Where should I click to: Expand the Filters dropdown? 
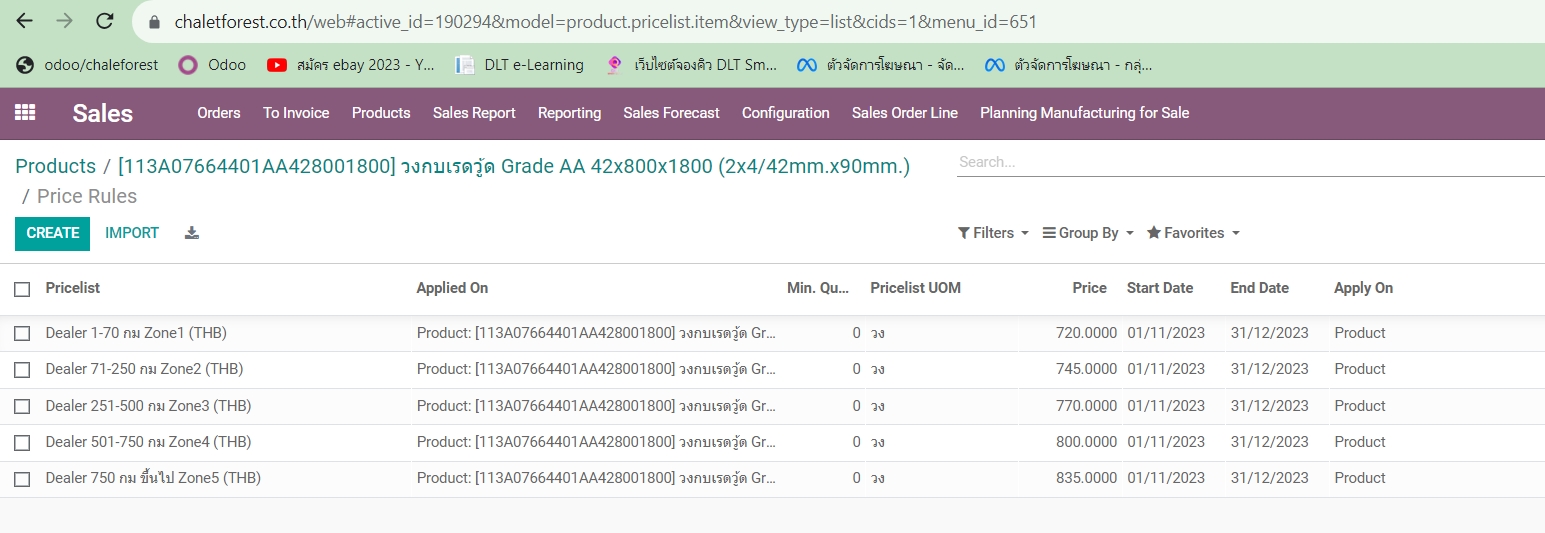pos(993,233)
